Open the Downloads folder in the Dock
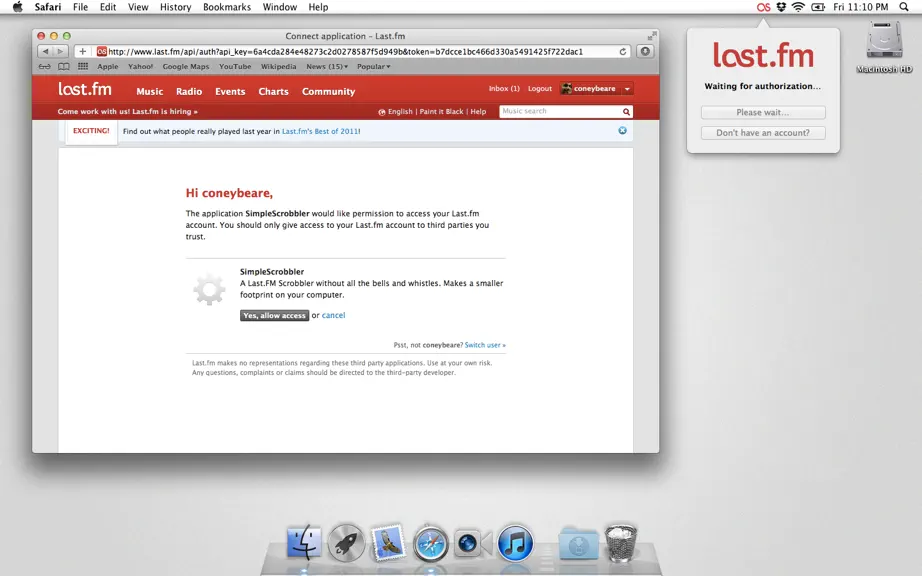 [579, 543]
